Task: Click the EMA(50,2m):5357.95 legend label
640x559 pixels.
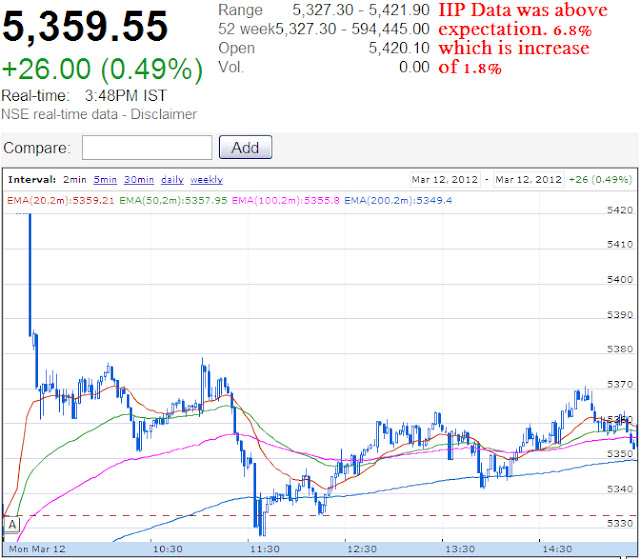Action: [173, 200]
